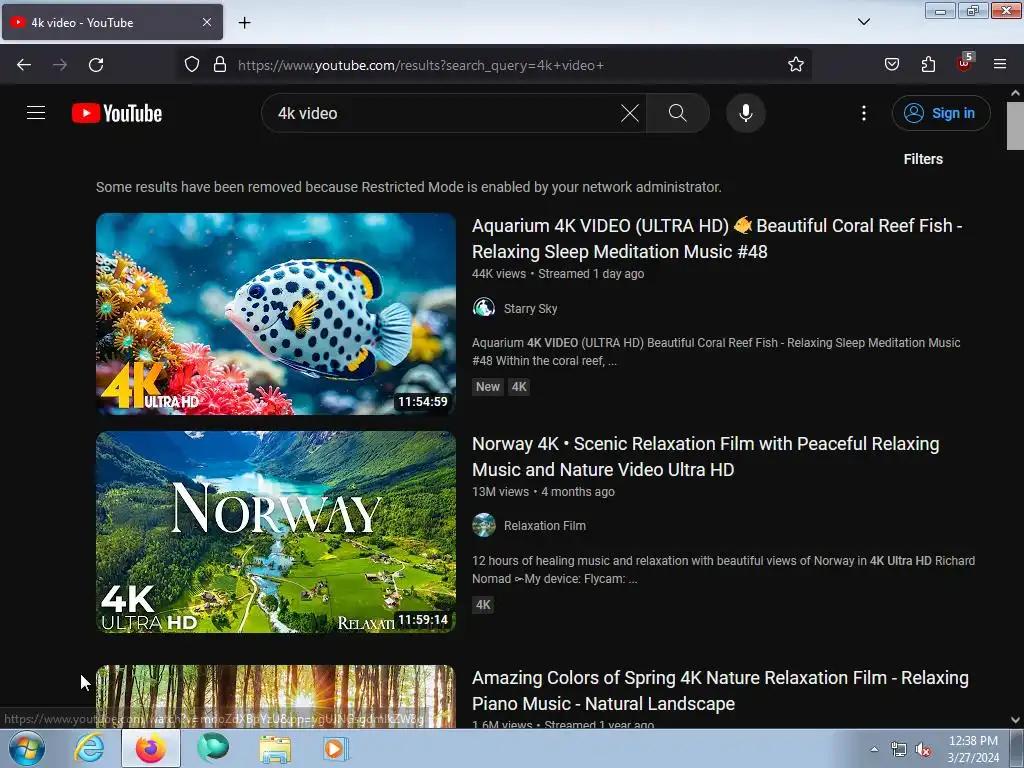Viewport: 1024px width, 768px height.
Task: Click the Relaxation Film channel avatar
Action: pos(484,525)
